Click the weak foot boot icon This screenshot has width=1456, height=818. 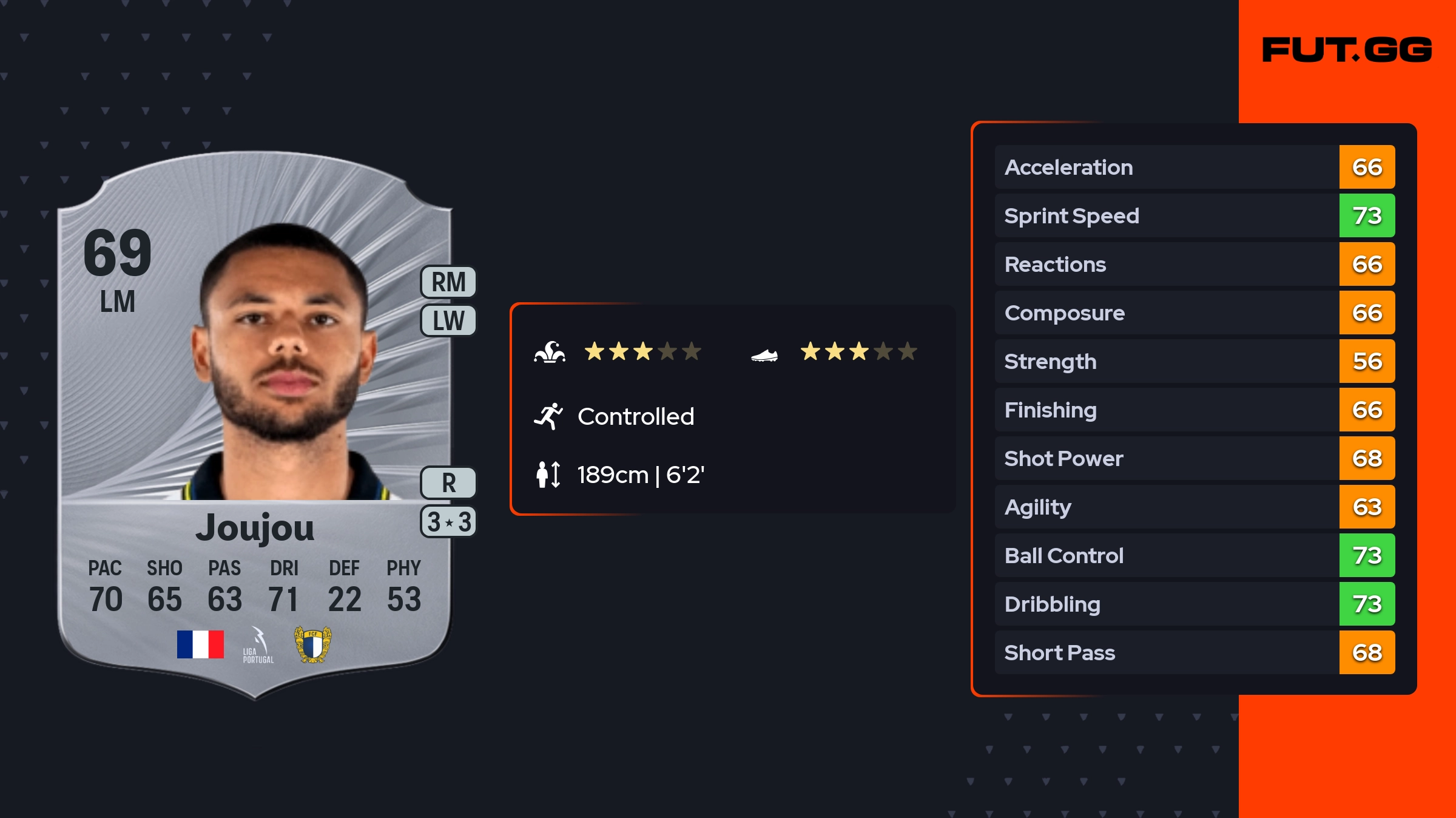pos(764,355)
